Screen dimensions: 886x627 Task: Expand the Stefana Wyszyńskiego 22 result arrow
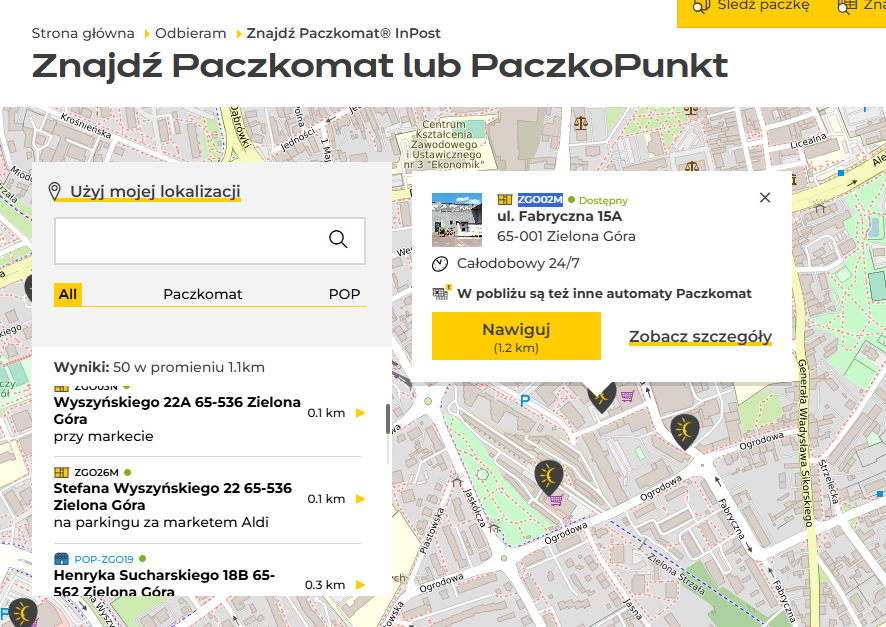coord(360,499)
